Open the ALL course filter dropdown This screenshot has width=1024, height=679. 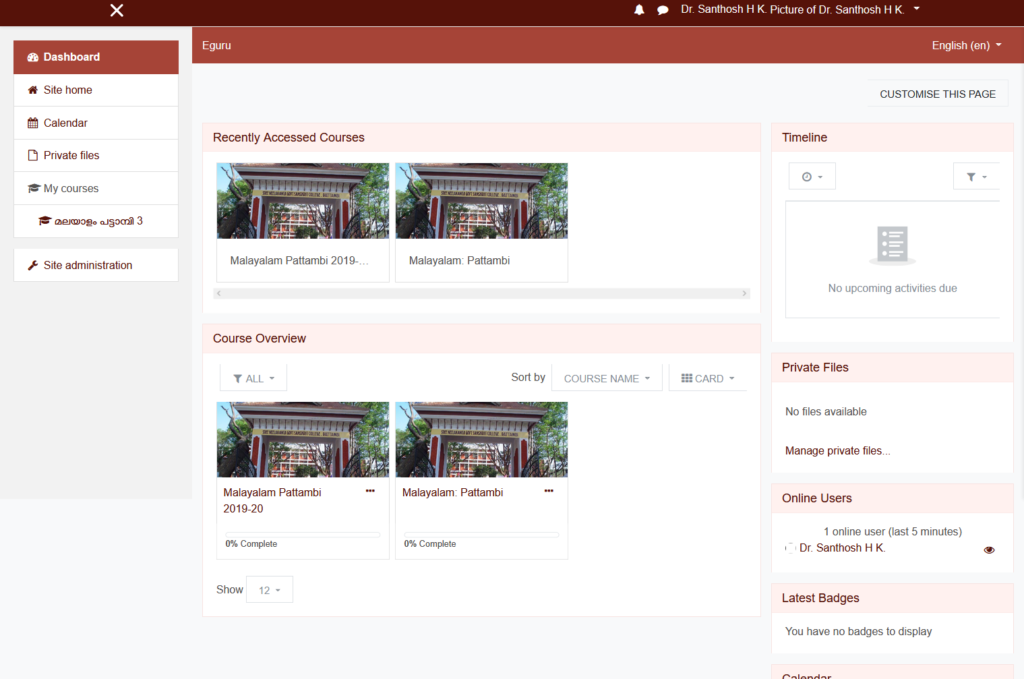click(x=253, y=378)
